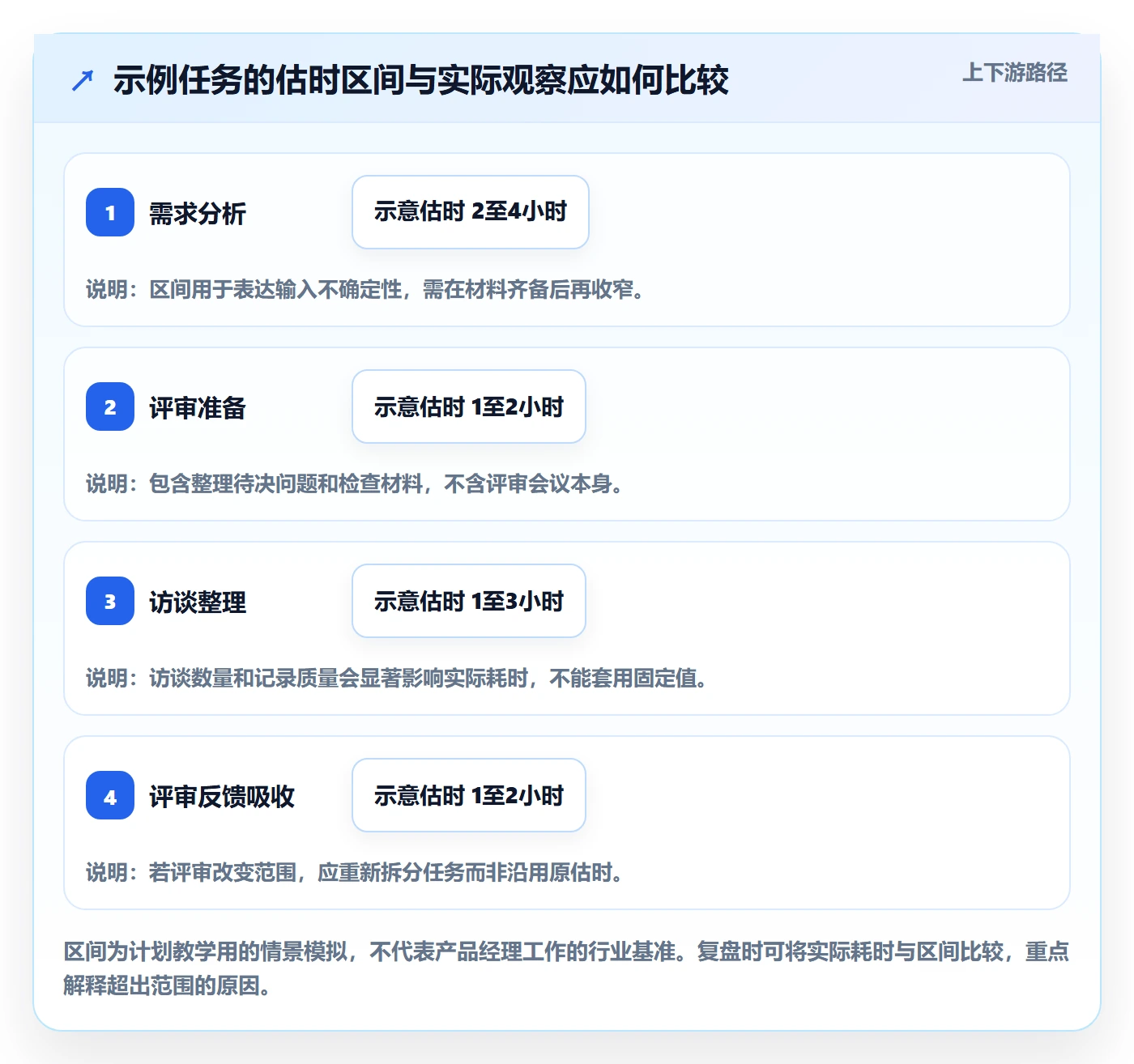Click the 评审反馈吸收 task title
Screen dimensions: 1134x1064
[222, 797]
